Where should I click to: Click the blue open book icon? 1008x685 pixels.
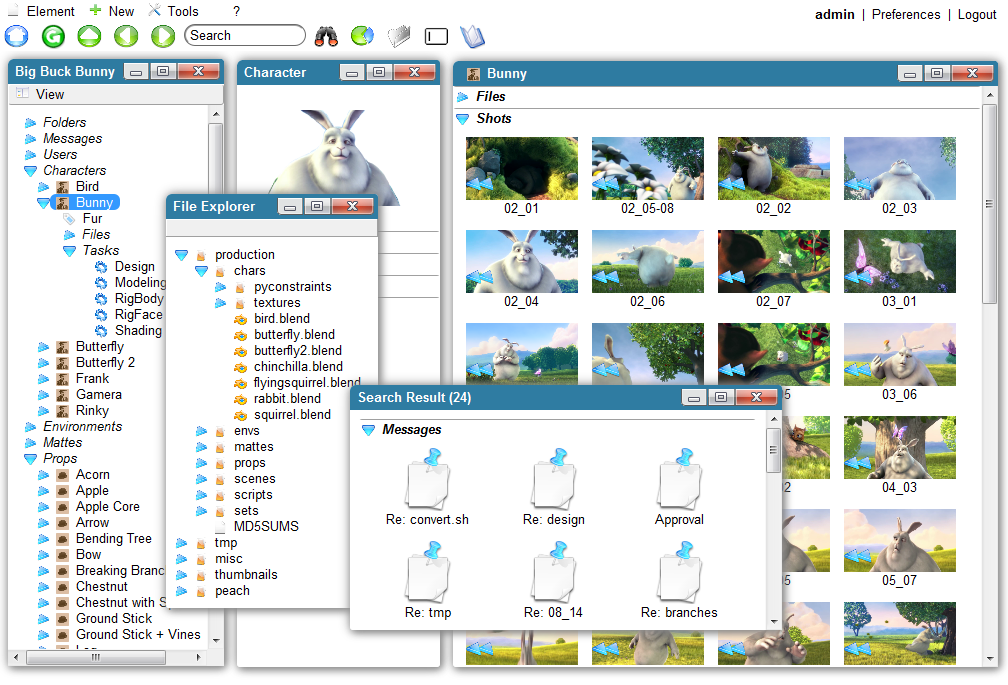[472, 37]
